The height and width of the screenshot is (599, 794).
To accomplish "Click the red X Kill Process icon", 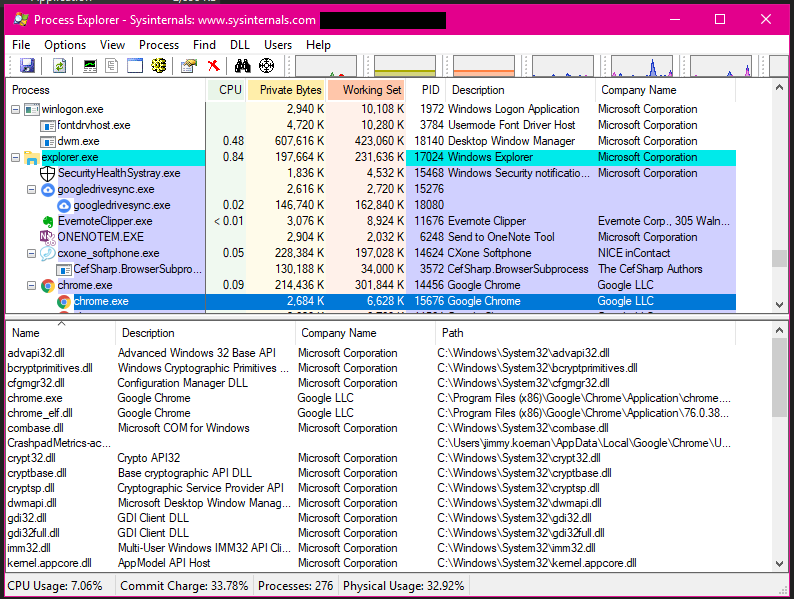I will (x=213, y=66).
